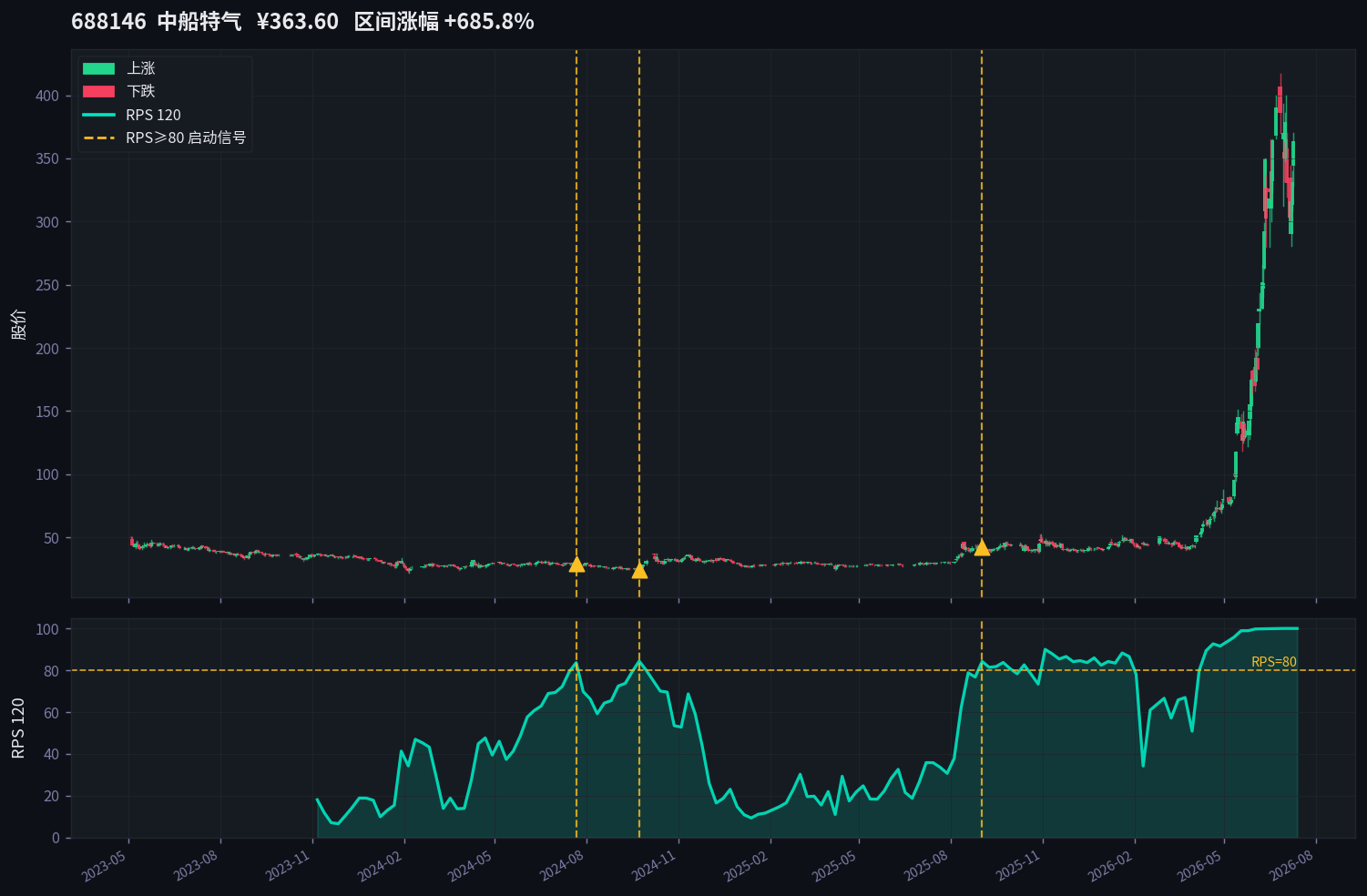Click the RPS 120 legend label
The height and width of the screenshot is (896, 1367).
[153, 115]
